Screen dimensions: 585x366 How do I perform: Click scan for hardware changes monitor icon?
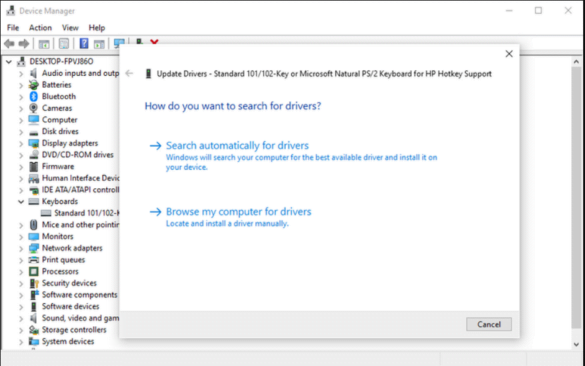pos(119,44)
